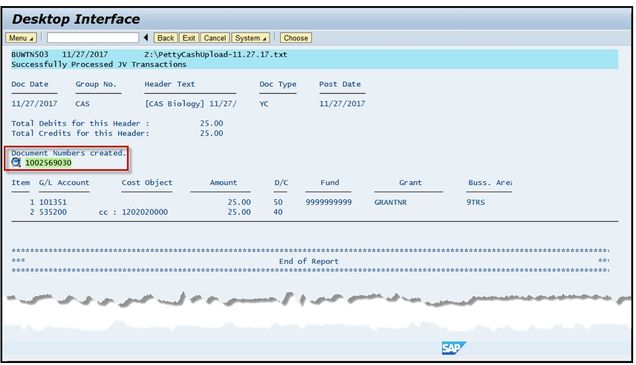Select the GRANTNR grant value

[390, 202]
